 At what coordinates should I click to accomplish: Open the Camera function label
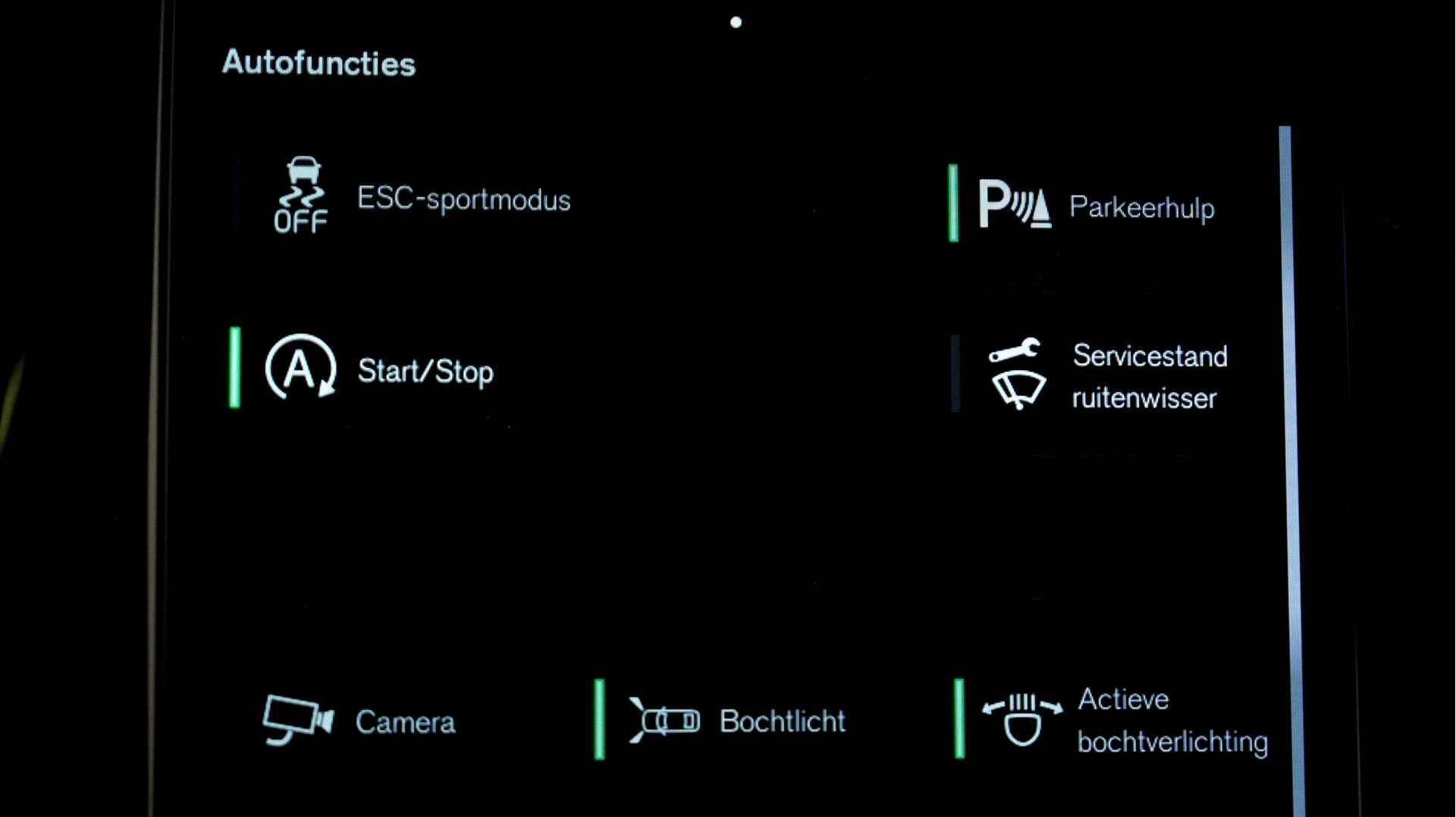(x=406, y=722)
